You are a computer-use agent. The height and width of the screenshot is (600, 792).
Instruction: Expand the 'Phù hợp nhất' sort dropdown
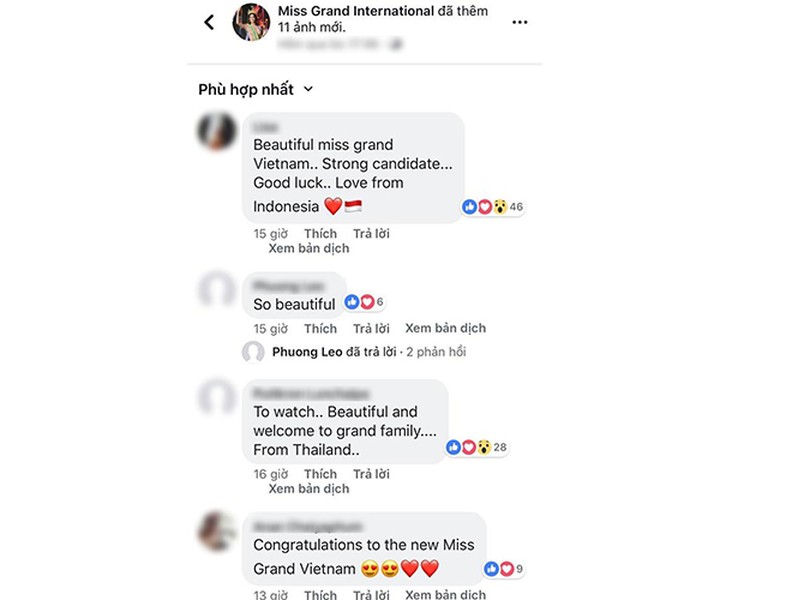[x=256, y=89]
